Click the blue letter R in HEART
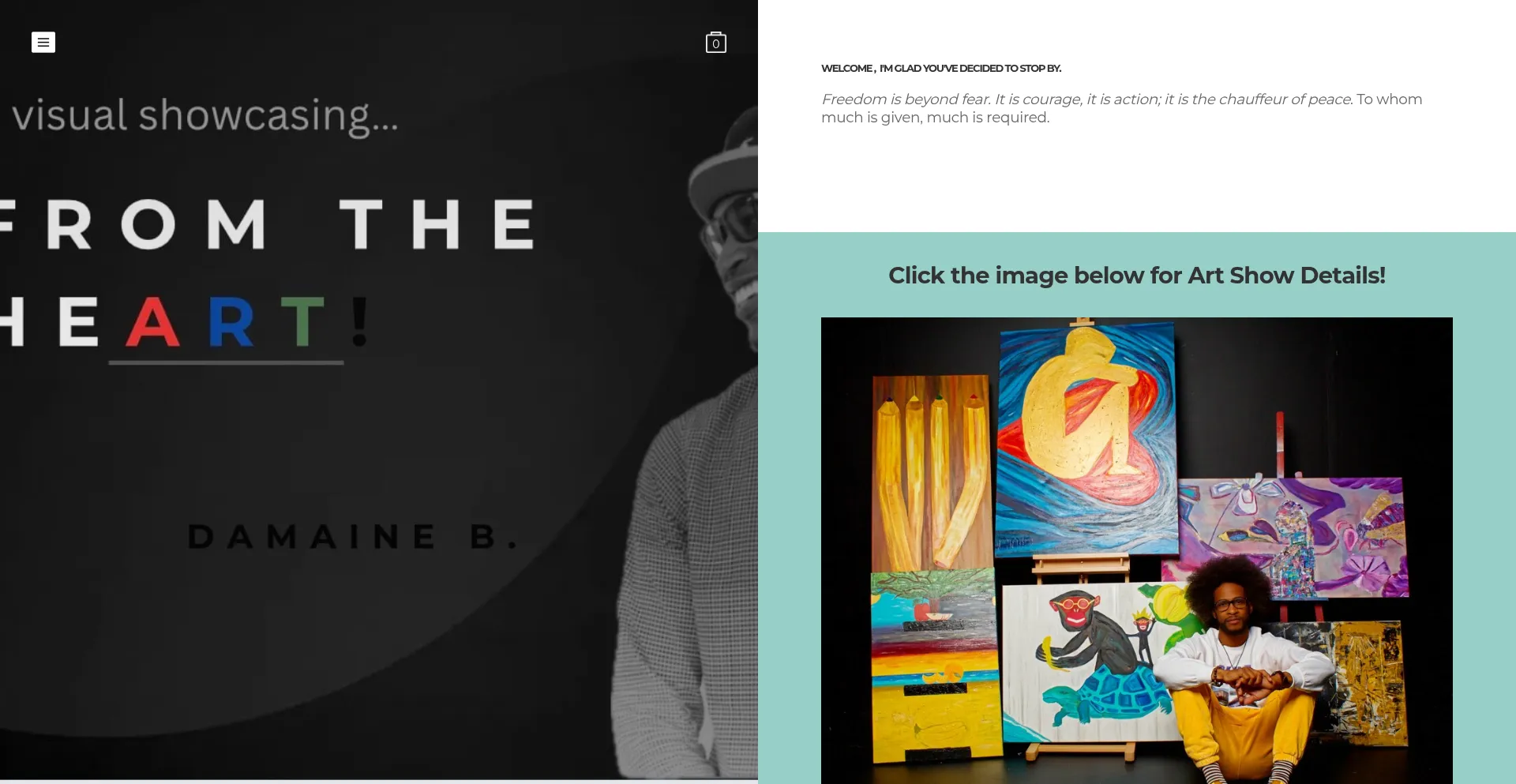 (231, 321)
